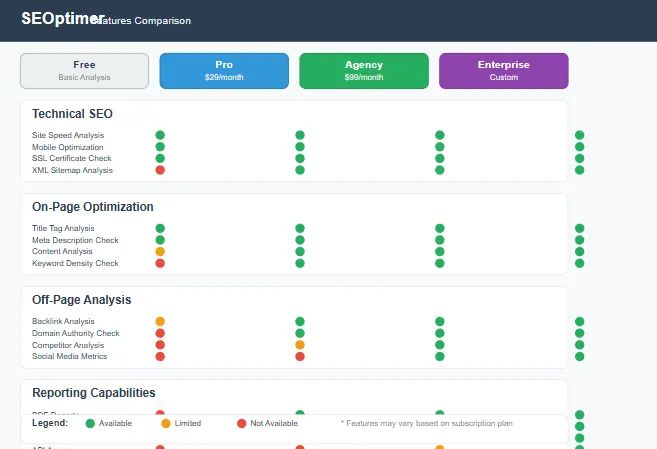The height and width of the screenshot is (449, 657).
Task: Click the red Free-plan dot for Domain Authority Check
Action: [x=160, y=333]
